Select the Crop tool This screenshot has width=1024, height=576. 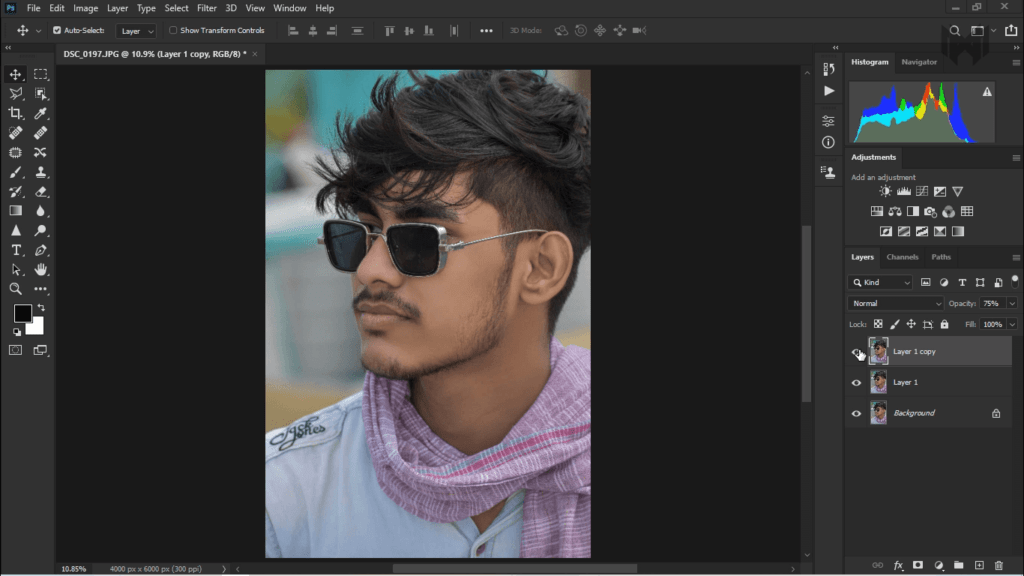(16, 114)
